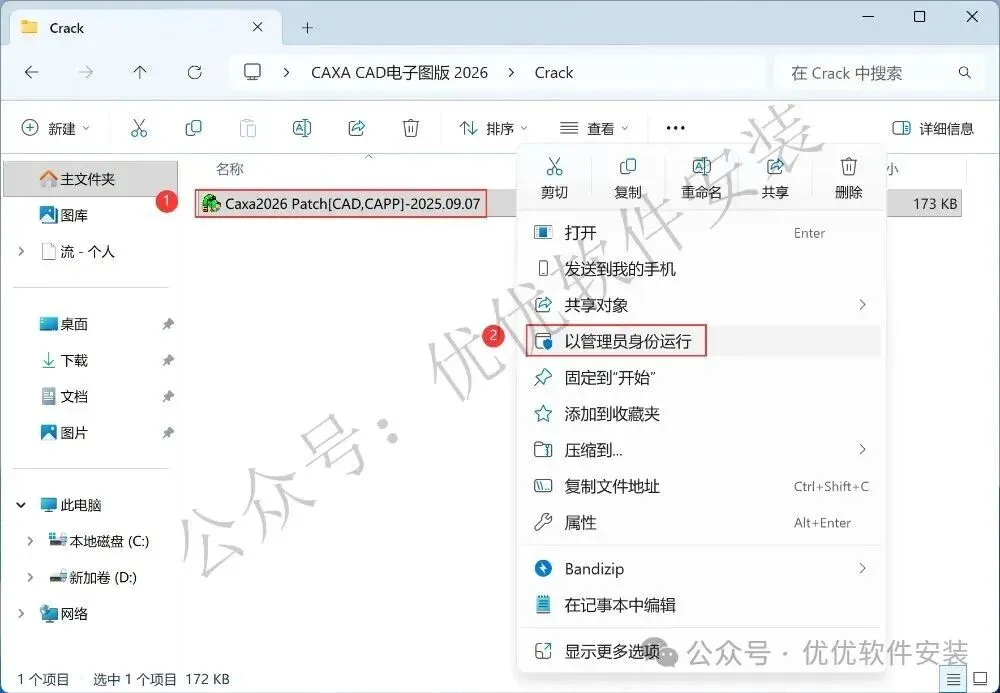
Task: Choose 以管理员身份运行
Action: tap(702, 341)
